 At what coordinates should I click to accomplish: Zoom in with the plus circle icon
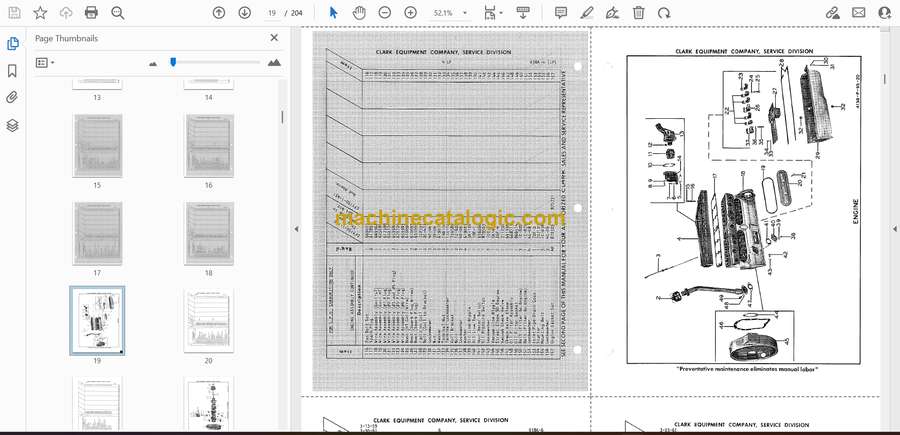410,13
